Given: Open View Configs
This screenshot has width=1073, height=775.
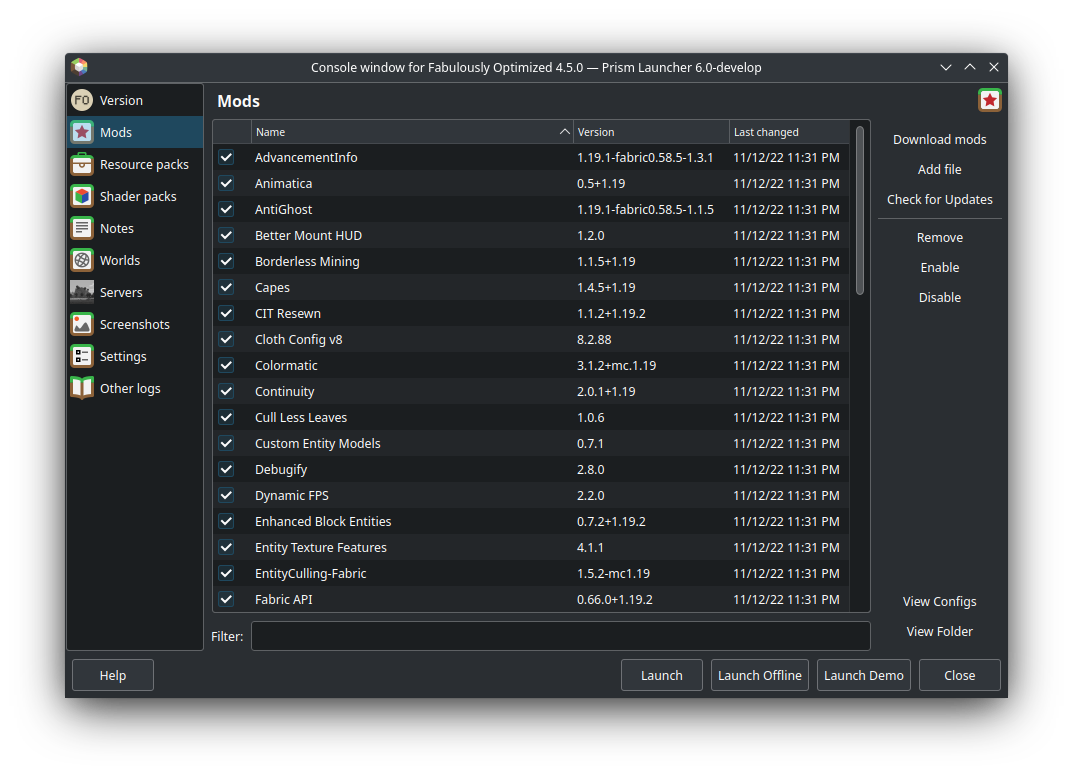Looking at the screenshot, I should click(x=940, y=601).
